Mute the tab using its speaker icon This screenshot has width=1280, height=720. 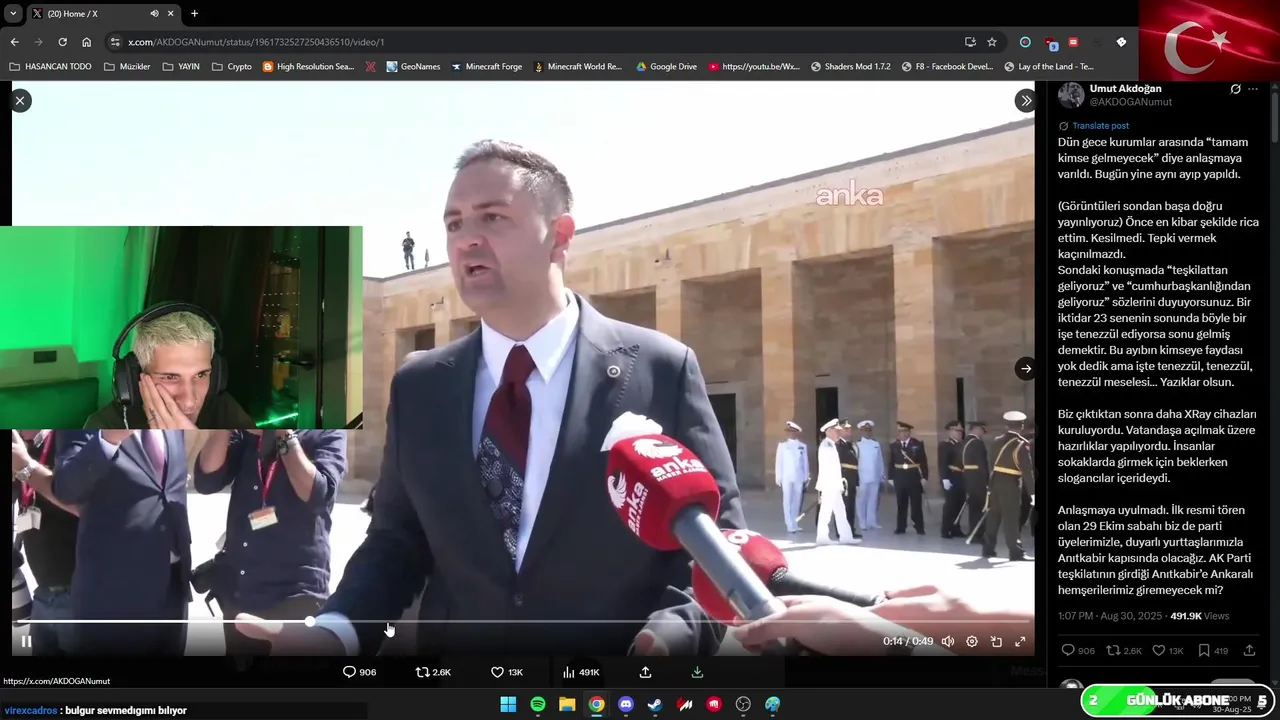click(154, 14)
